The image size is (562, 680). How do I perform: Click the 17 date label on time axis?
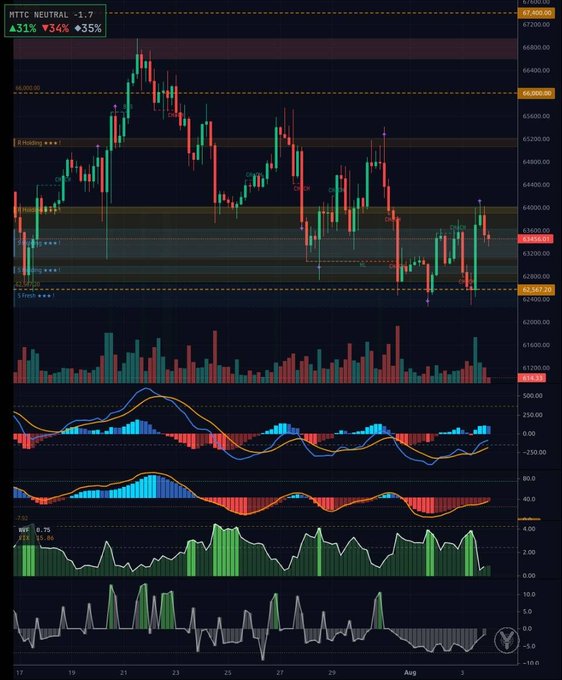click(x=19, y=673)
